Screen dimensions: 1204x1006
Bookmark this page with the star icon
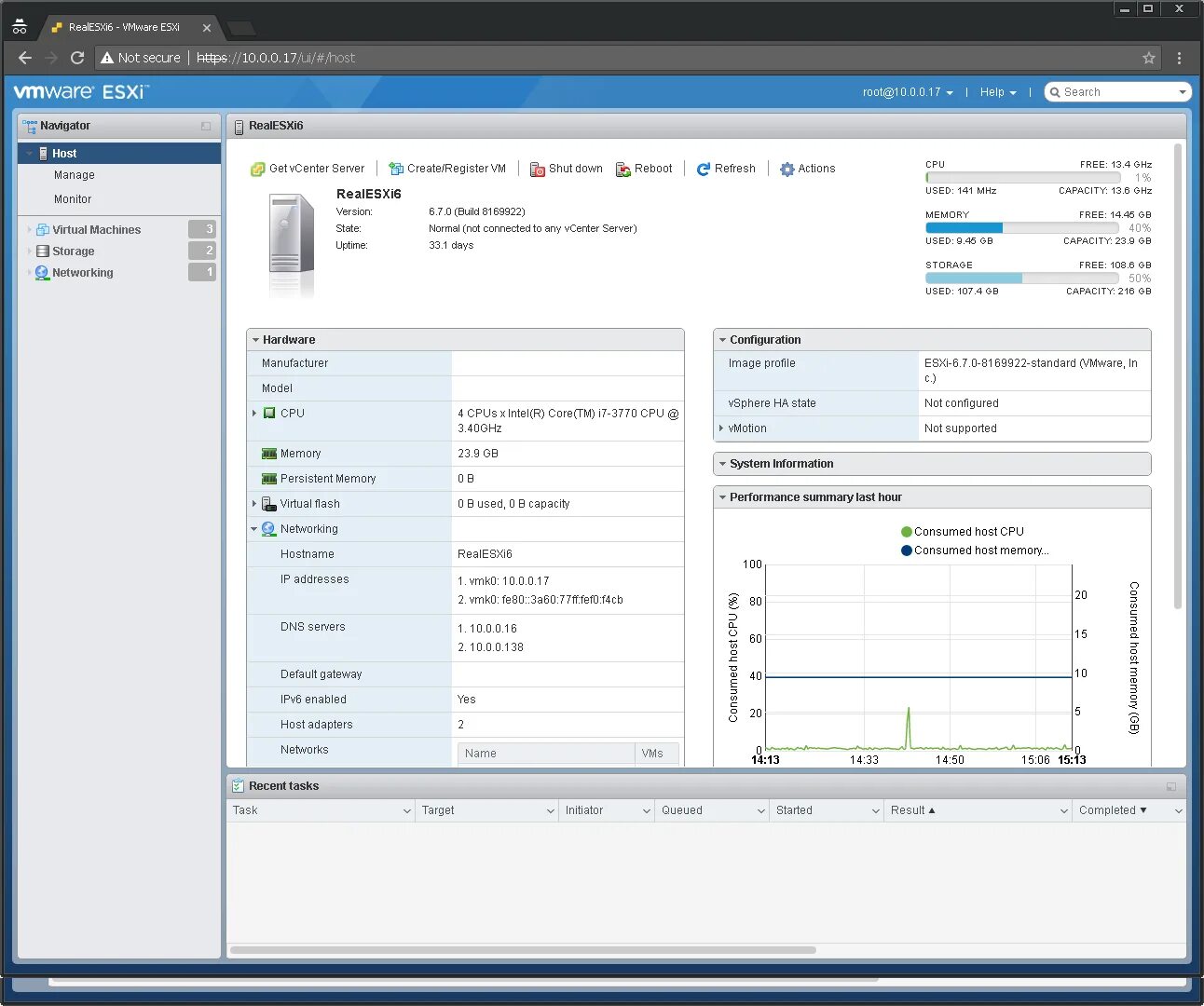point(1149,58)
